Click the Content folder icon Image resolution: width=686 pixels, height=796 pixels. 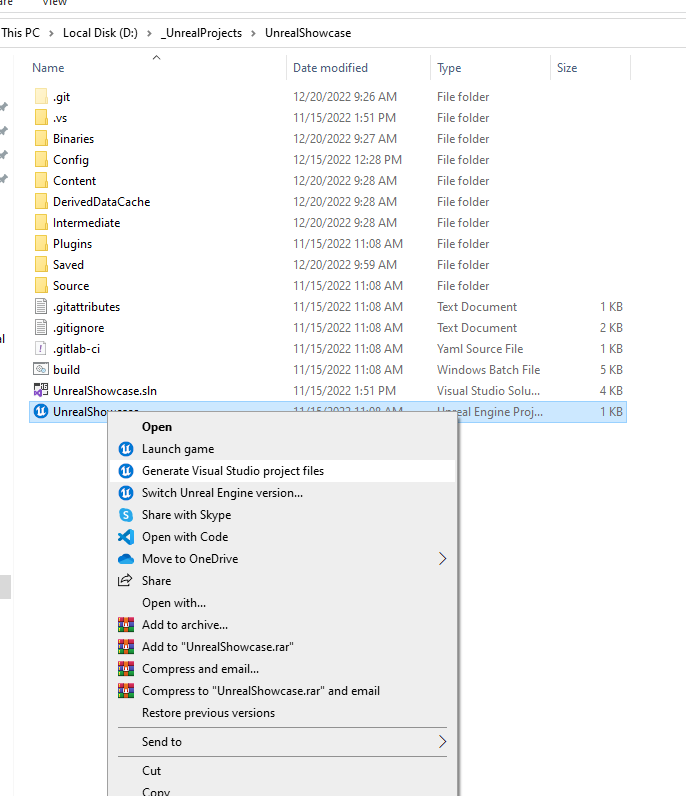[41, 181]
